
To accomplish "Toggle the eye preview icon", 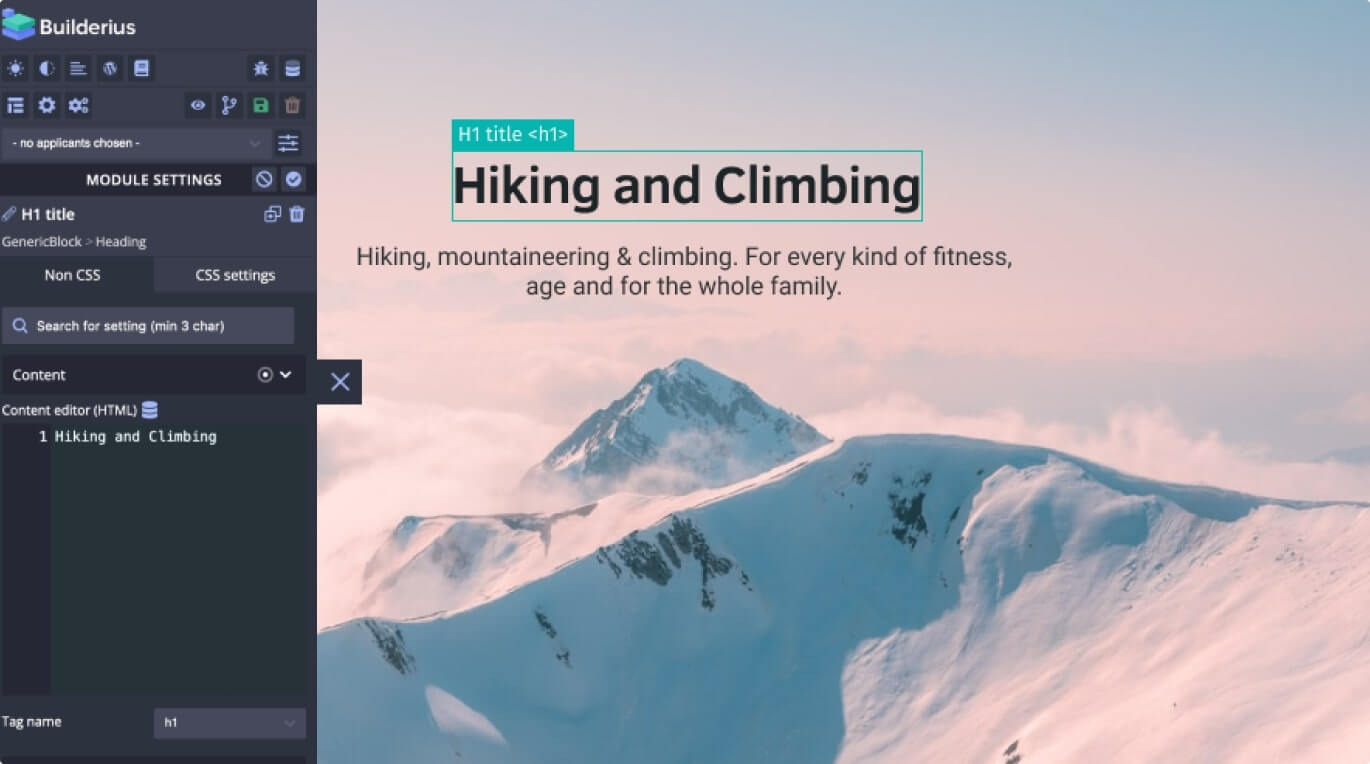I will [x=198, y=105].
